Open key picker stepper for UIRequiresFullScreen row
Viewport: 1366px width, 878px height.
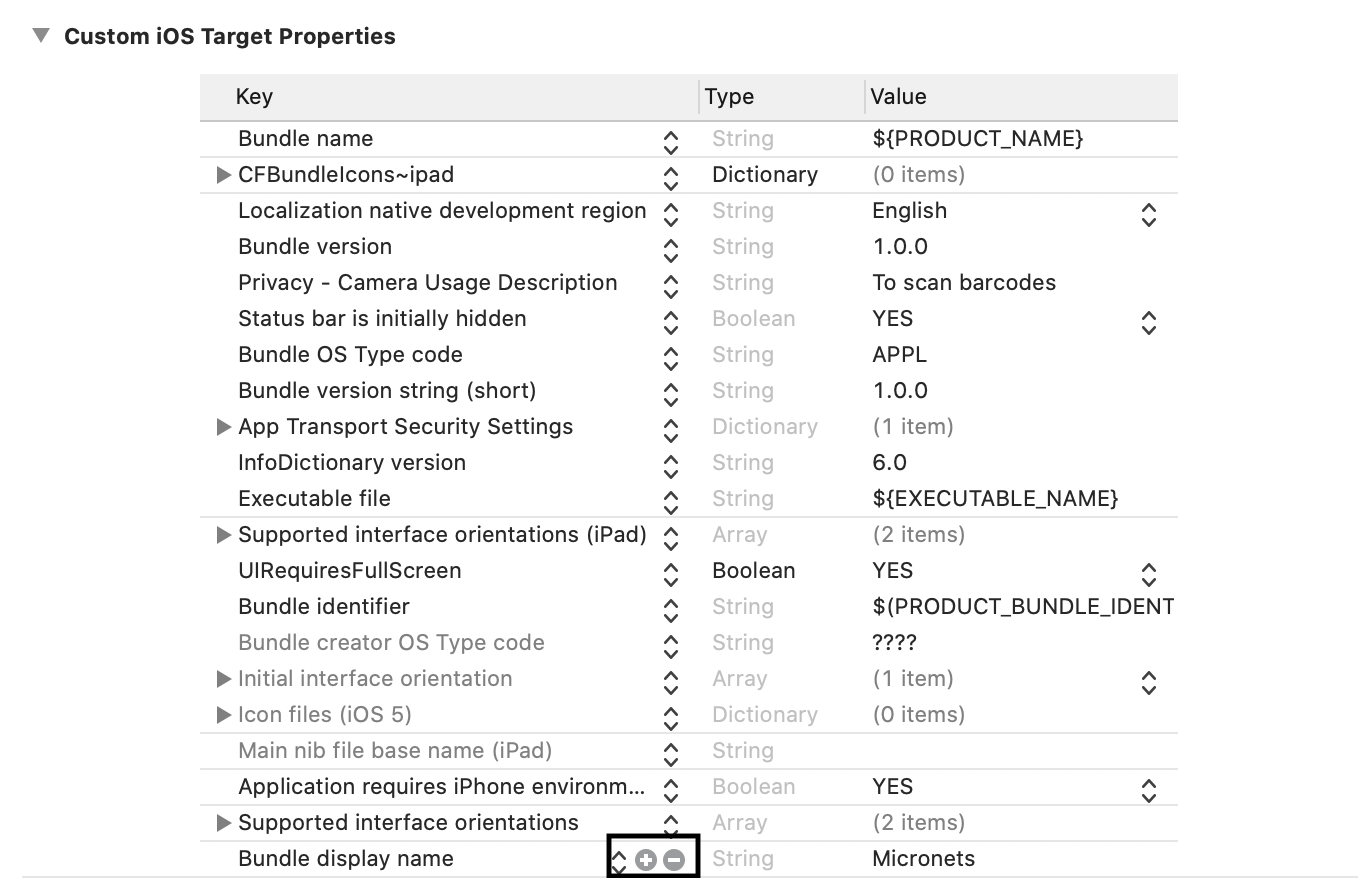click(x=671, y=574)
